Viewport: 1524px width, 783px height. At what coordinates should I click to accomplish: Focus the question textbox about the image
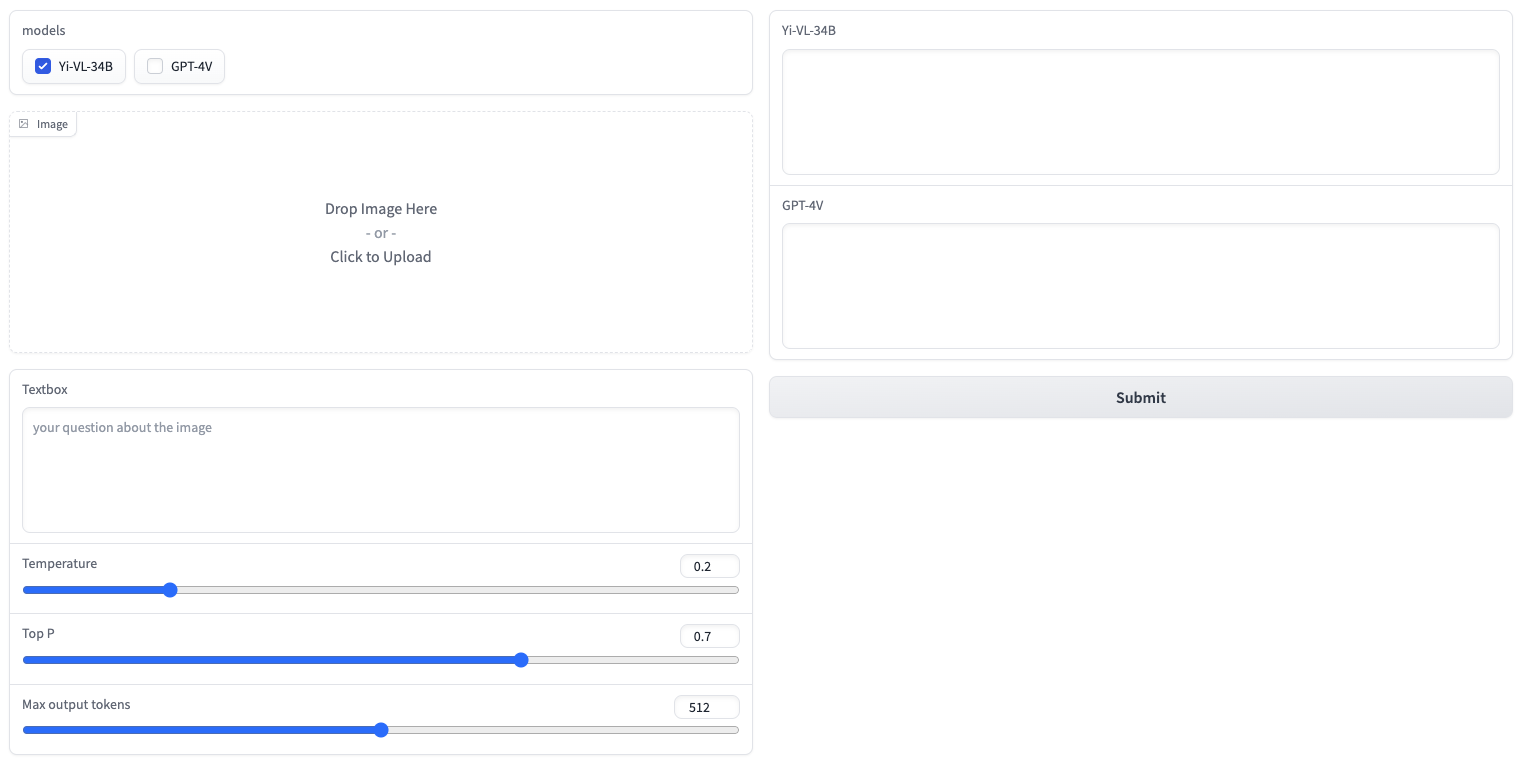[381, 470]
